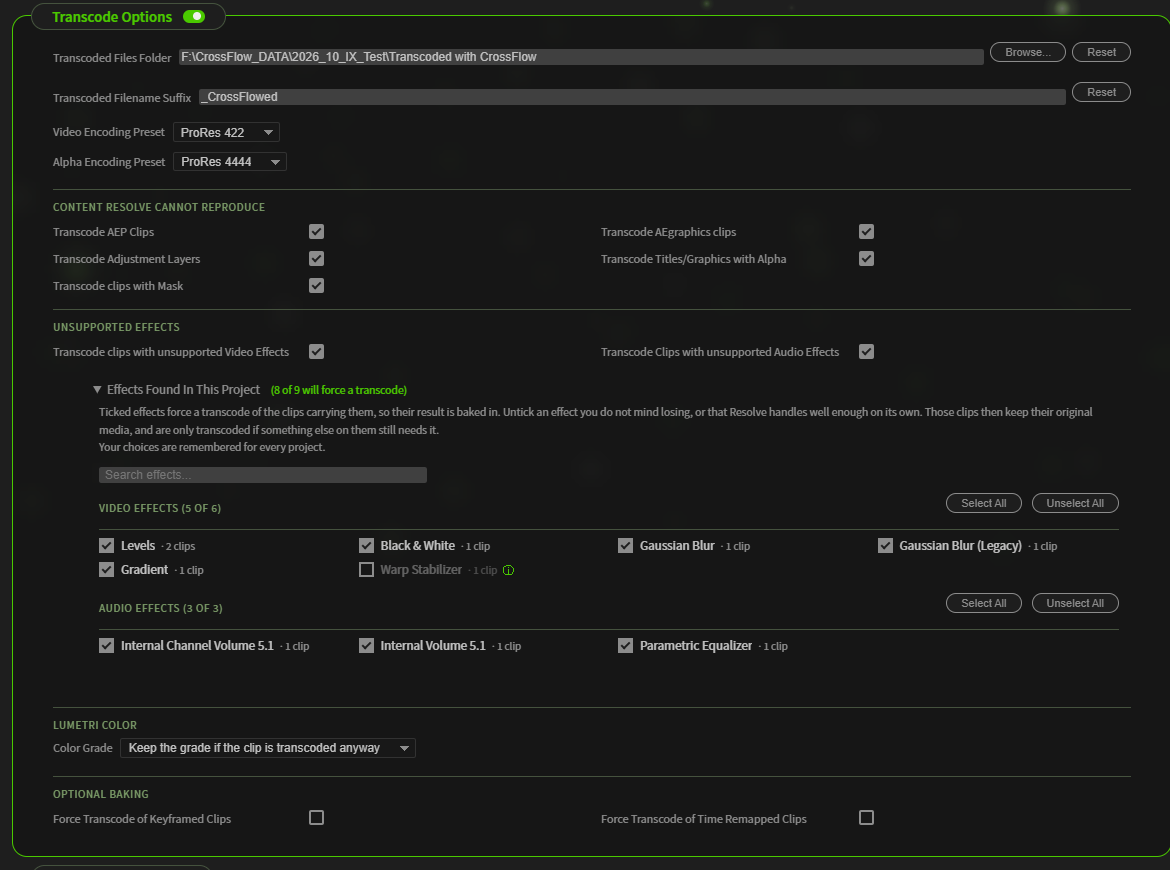Untick Internal Channel Volume 5.1

[x=107, y=645]
